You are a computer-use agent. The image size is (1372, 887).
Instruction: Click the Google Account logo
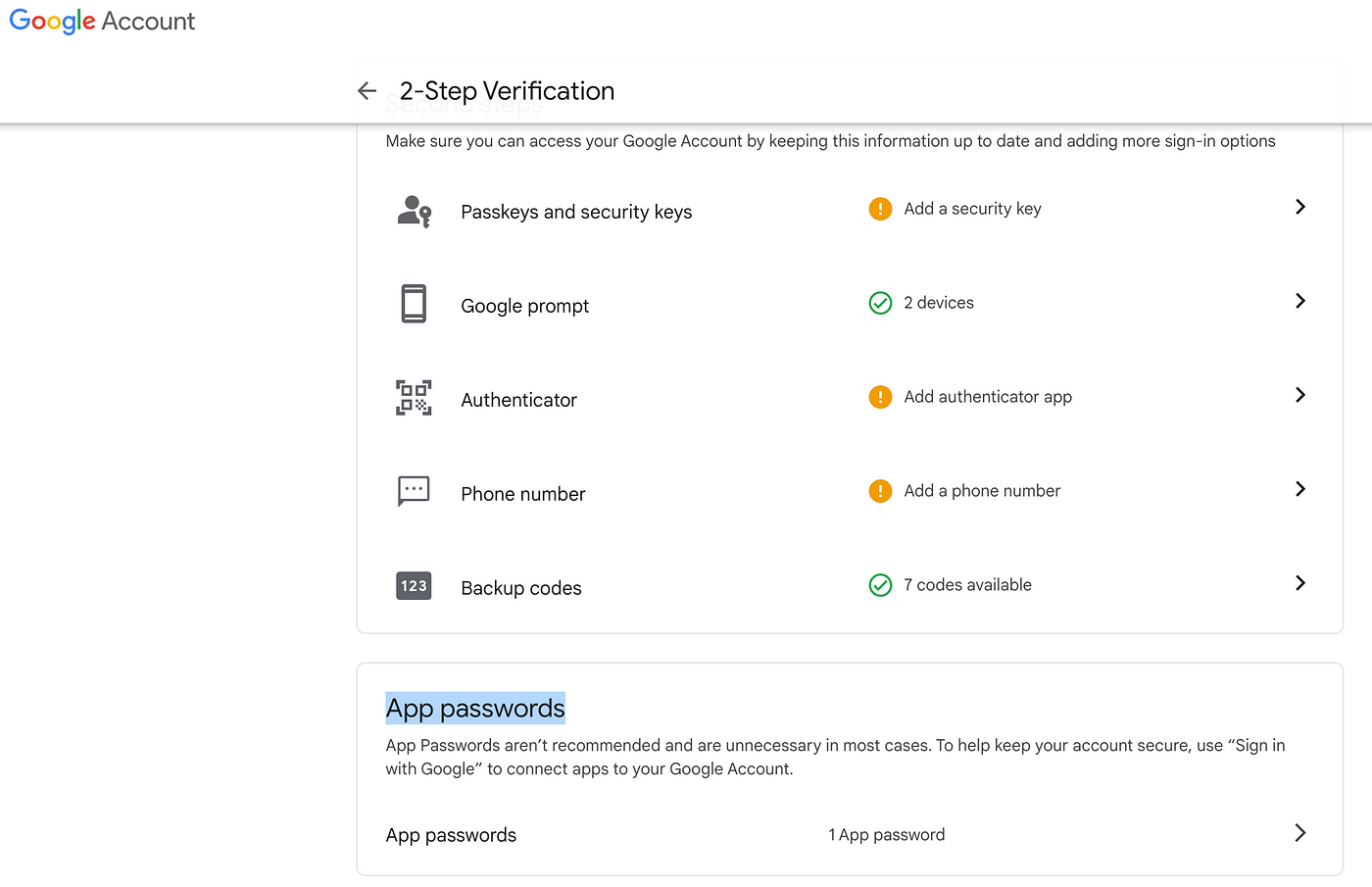102,22
